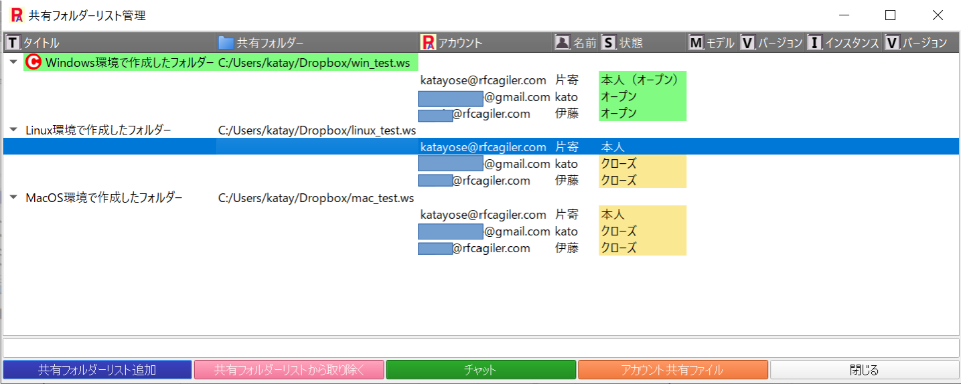Select katayose@rfcagiler.com under the MacOS folder
The width and height of the screenshot is (963, 386).
[483, 215]
